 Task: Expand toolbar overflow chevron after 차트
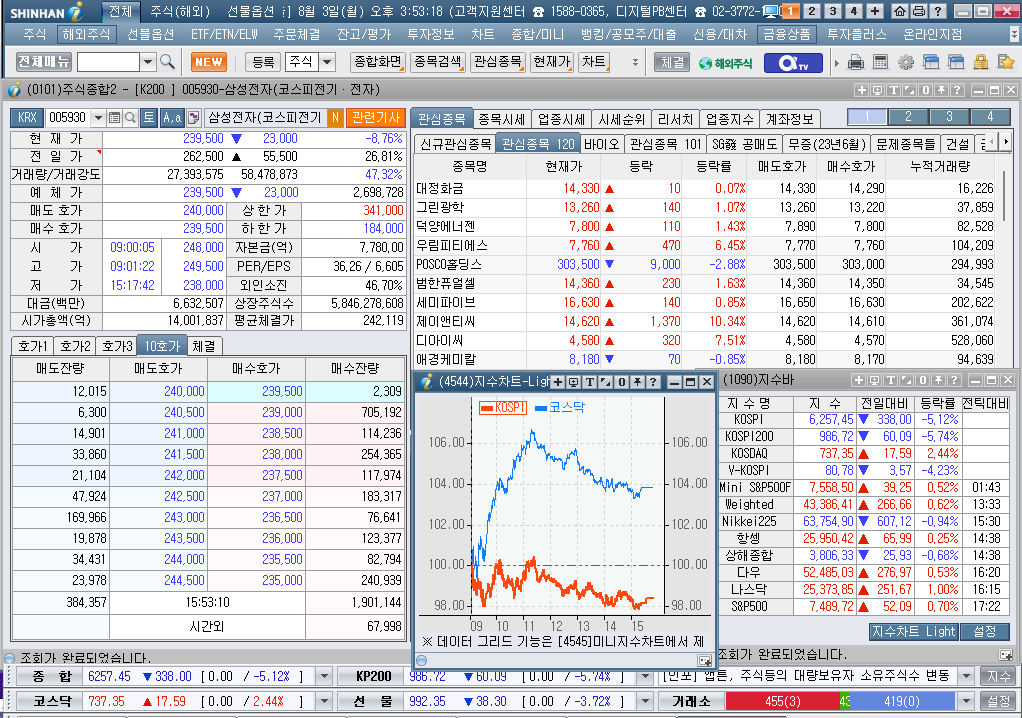pos(635,63)
